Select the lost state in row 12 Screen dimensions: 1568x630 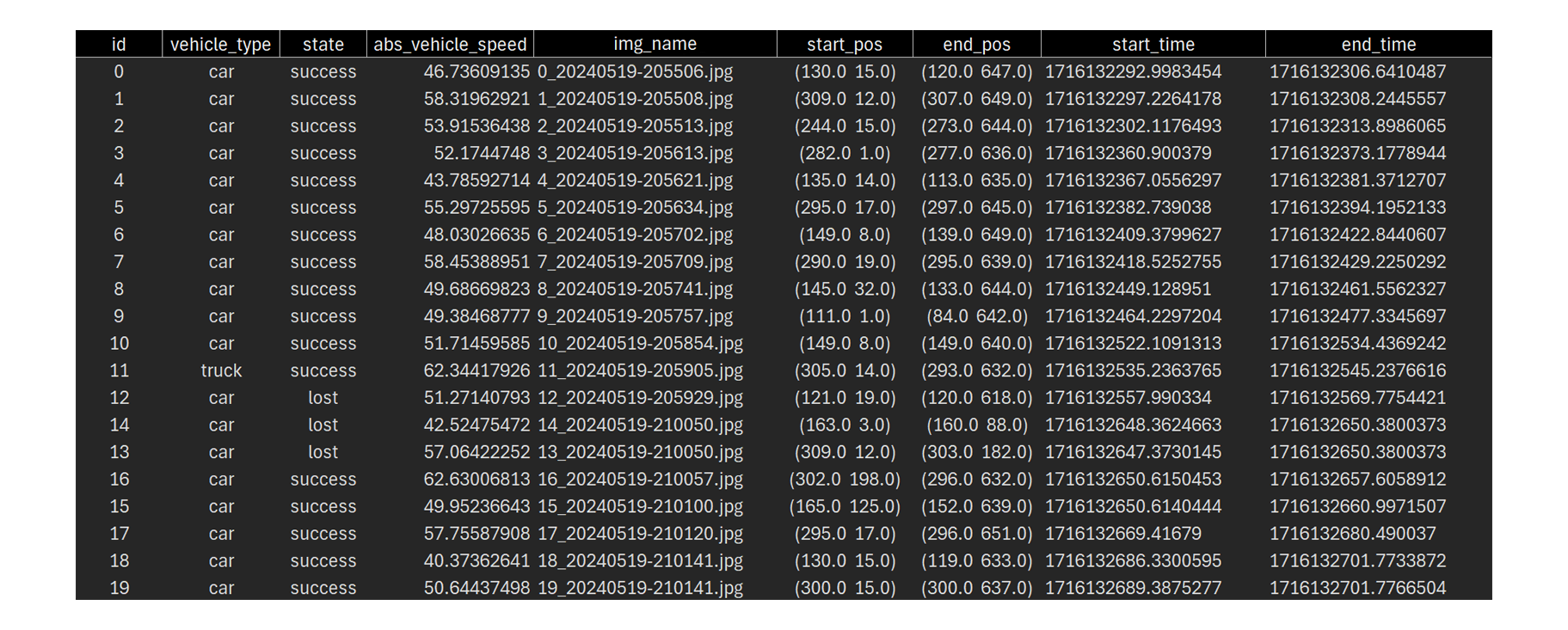[x=323, y=398]
